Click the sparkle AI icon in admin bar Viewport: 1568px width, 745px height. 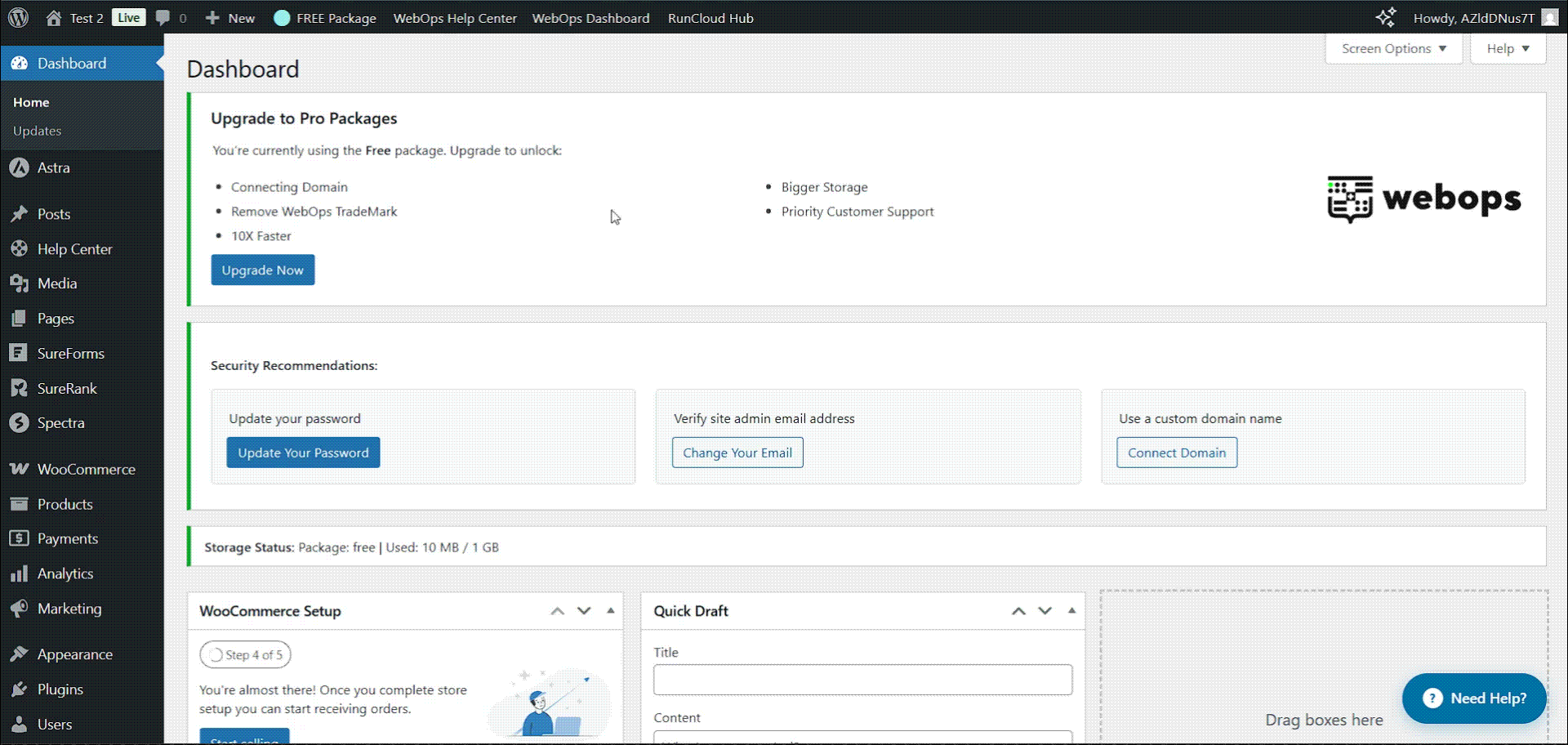click(1385, 17)
